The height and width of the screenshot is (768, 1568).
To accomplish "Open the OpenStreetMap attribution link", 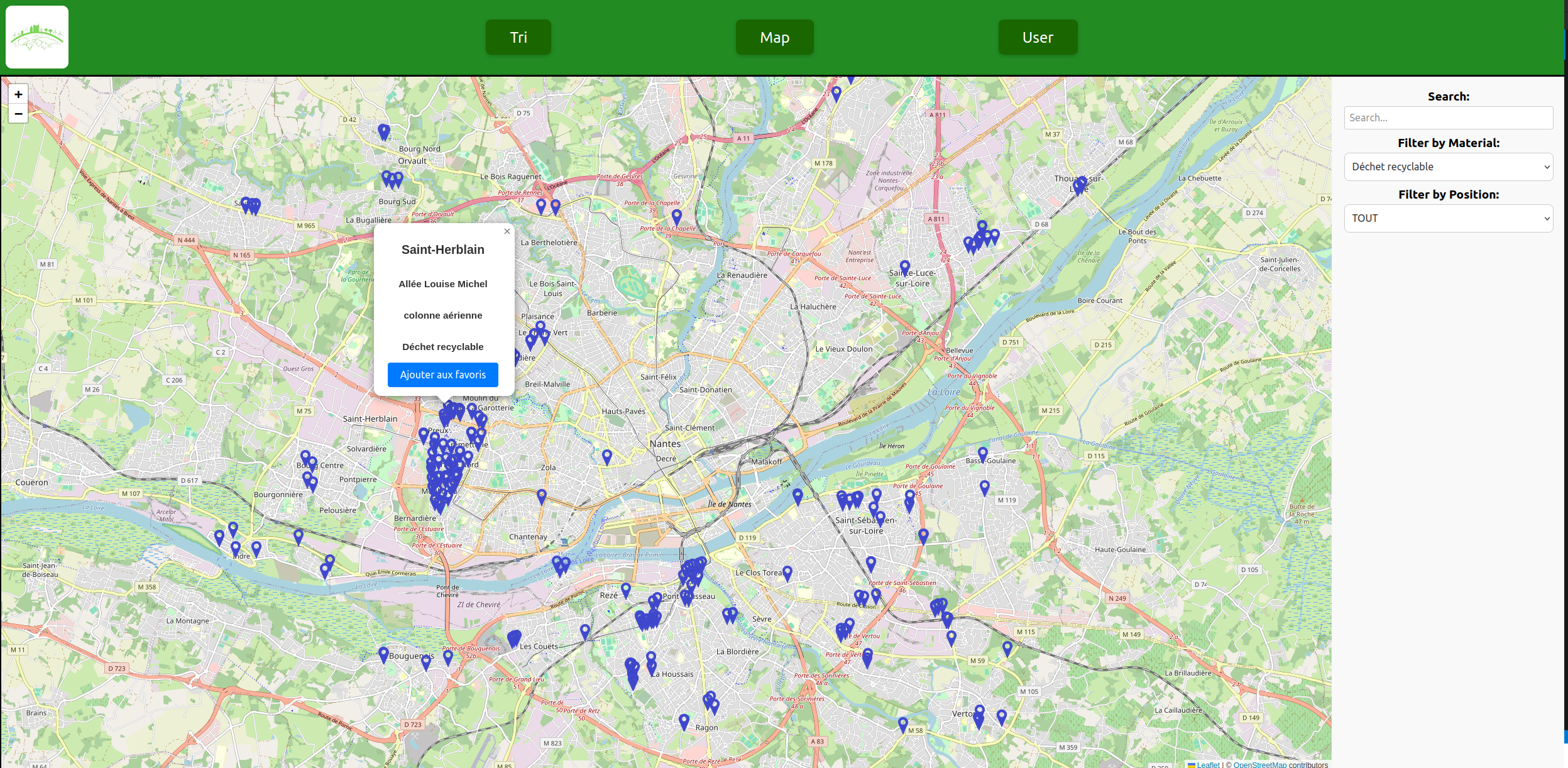I will pyautogui.click(x=1259, y=764).
